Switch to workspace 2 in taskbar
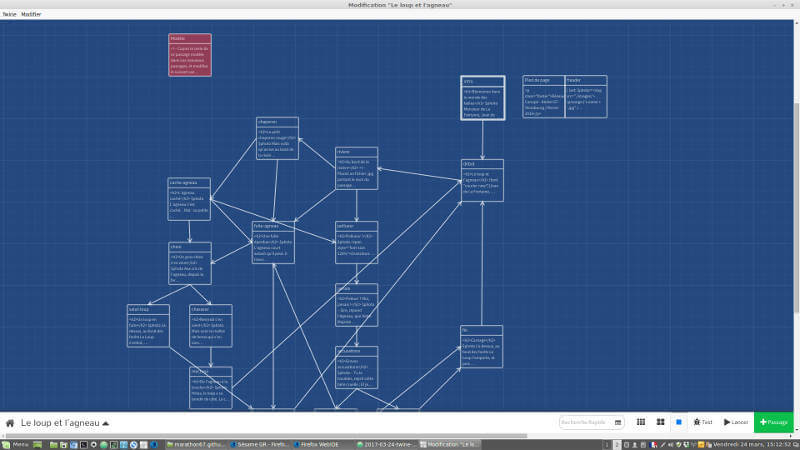The width and height of the screenshot is (800, 450). click(617, 445)
